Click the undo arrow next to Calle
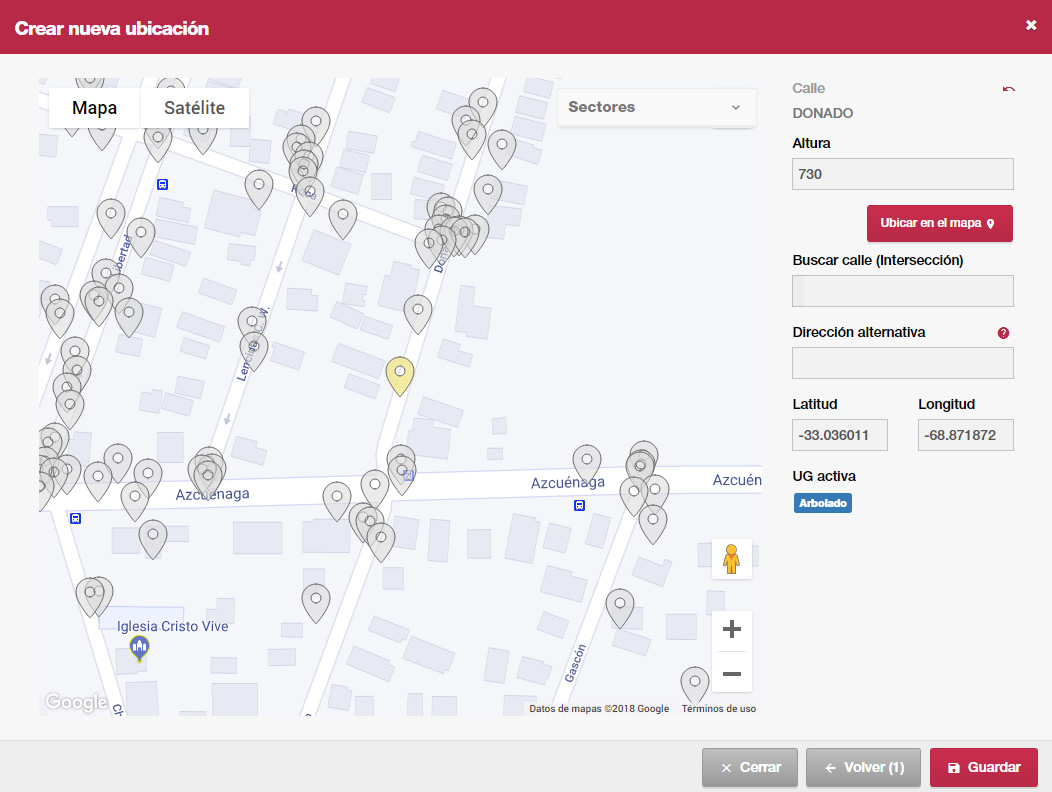The height and width of the screenshot is (792, 1052). (1008, 89)
